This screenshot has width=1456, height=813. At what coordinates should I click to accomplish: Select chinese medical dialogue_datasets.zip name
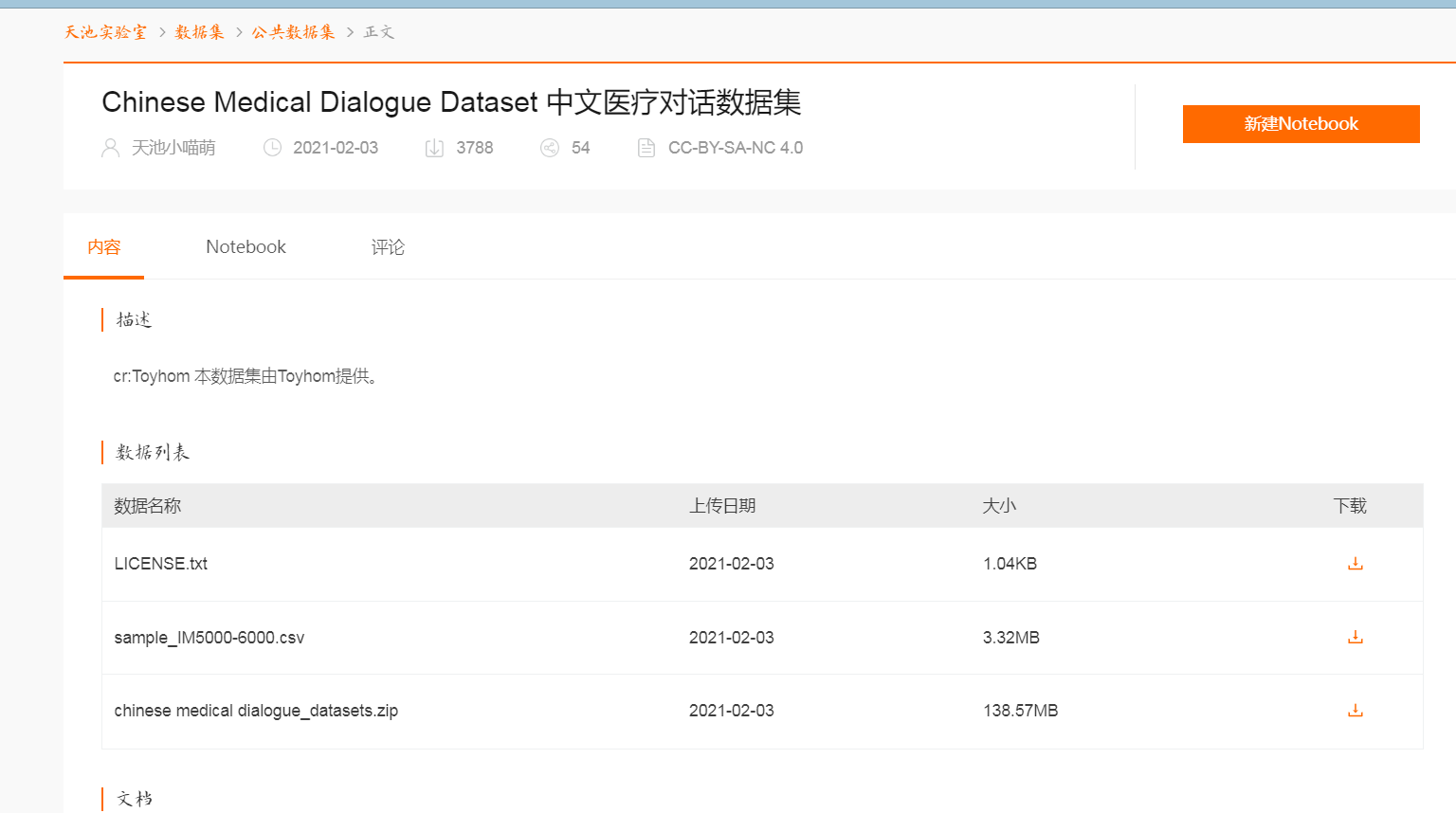tap(256, 711)
